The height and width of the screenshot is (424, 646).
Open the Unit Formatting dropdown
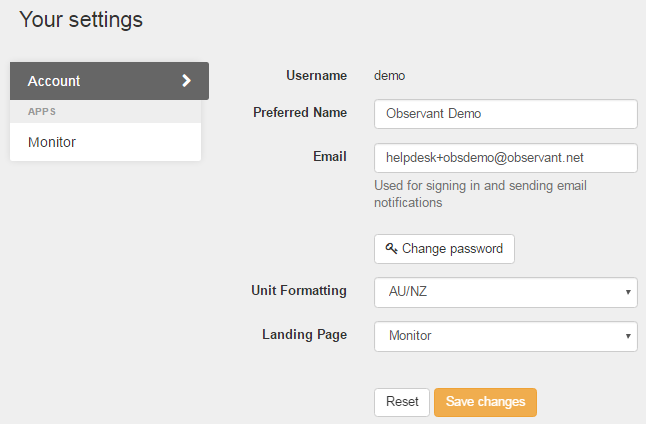(506, 292)
